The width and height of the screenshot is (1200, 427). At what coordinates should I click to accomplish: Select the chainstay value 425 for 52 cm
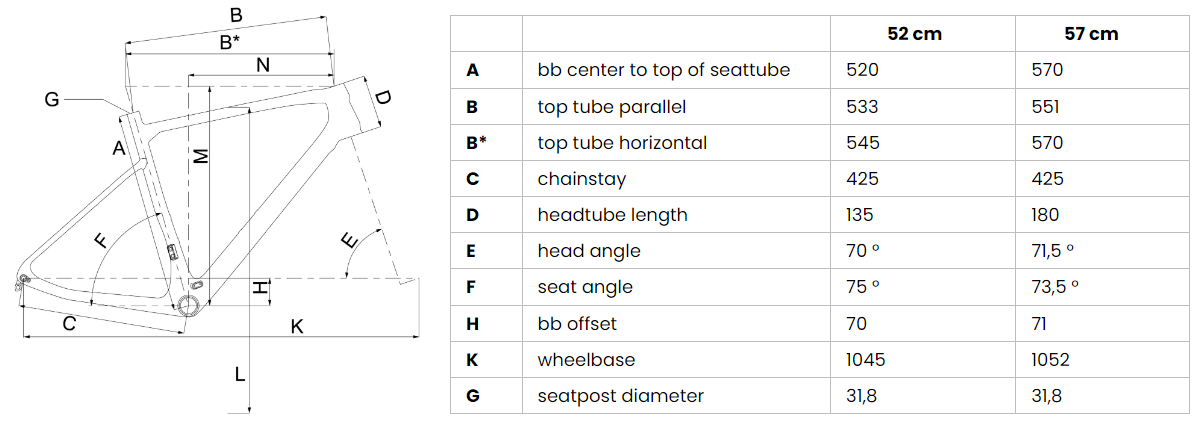[862, 179]
